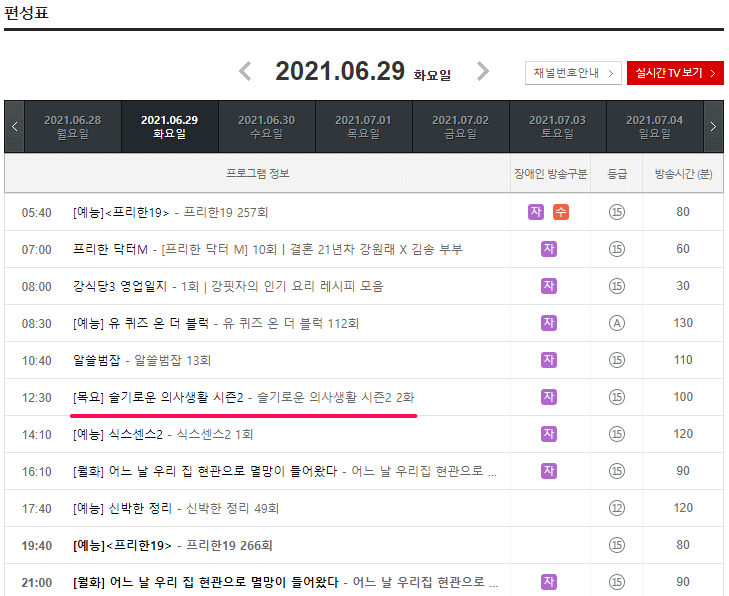Open 16:10 어느 날 우리 집 현관으로 멸망이 들어왔다
729x596 pixels.
point(285,471)
